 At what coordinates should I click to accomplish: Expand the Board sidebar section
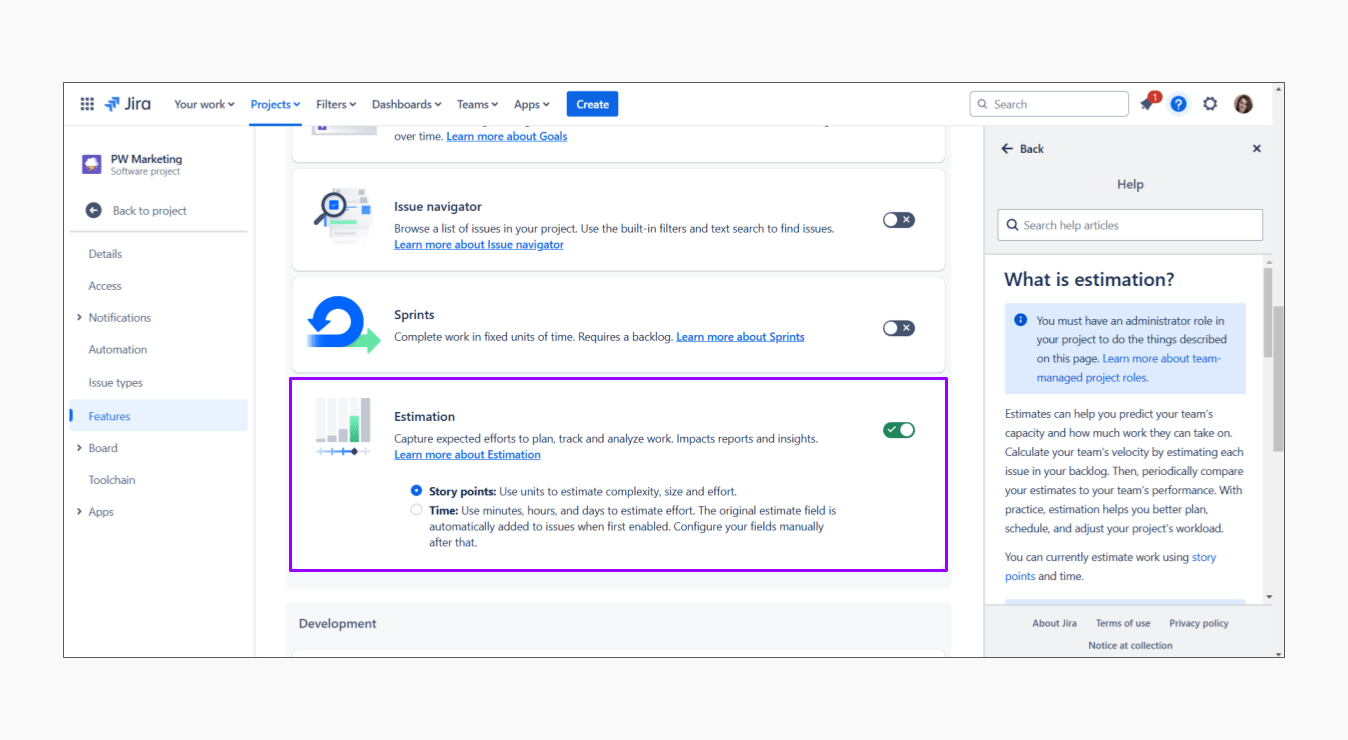80,448
